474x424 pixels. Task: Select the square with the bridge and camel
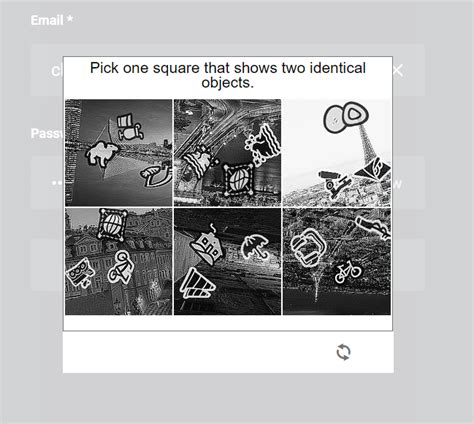coord(118,153)
